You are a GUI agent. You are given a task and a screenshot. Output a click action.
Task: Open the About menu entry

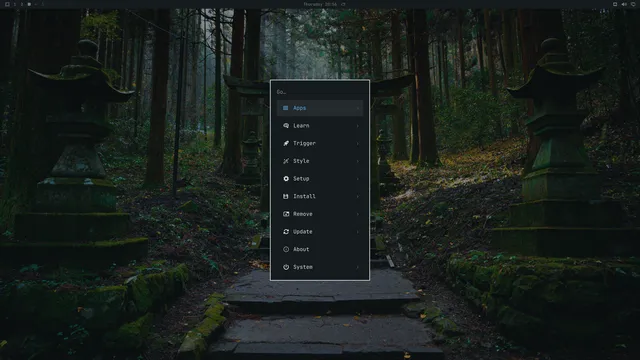(320, 249)
